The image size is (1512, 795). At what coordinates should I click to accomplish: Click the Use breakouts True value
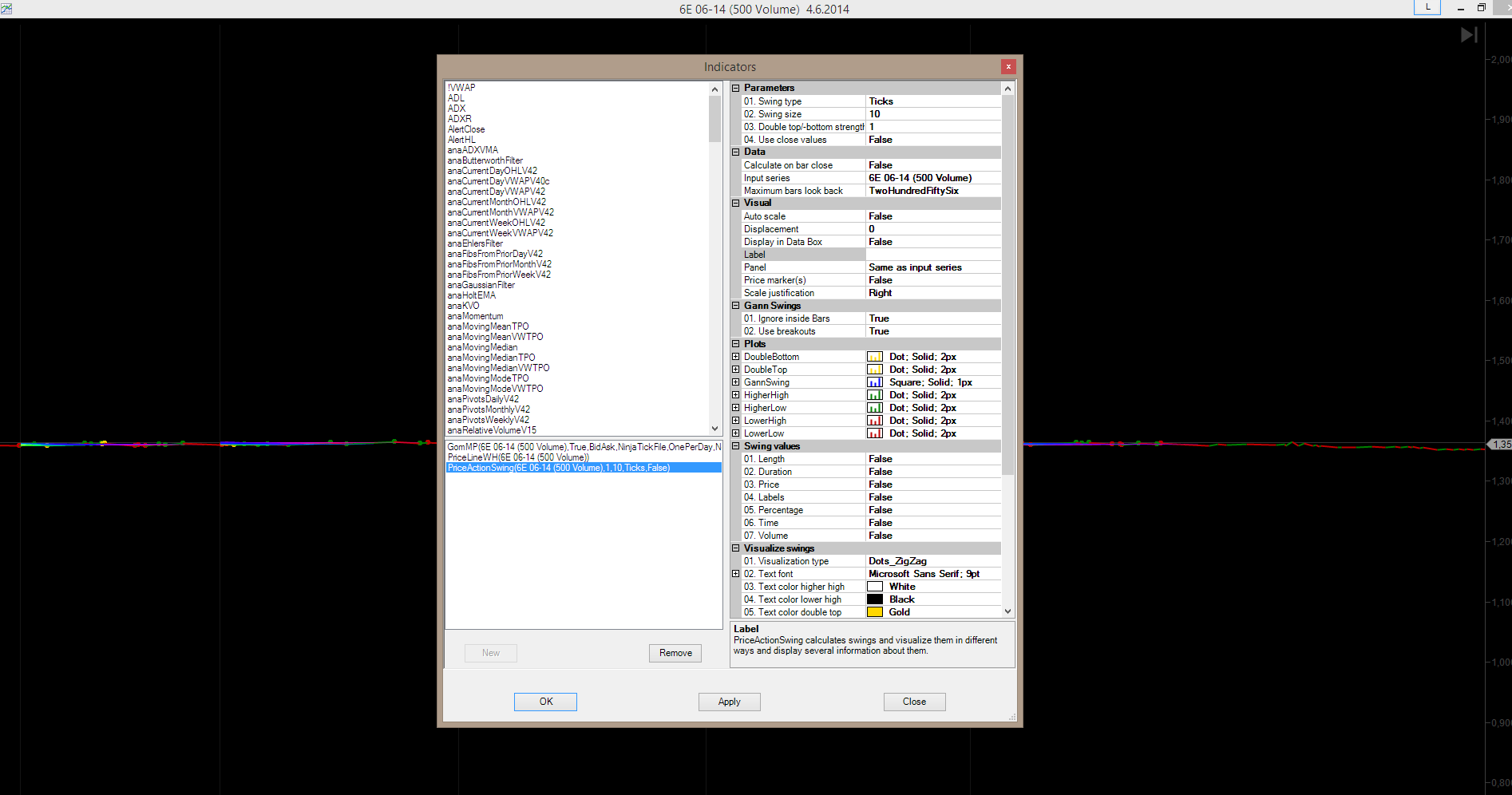point(933,331)
